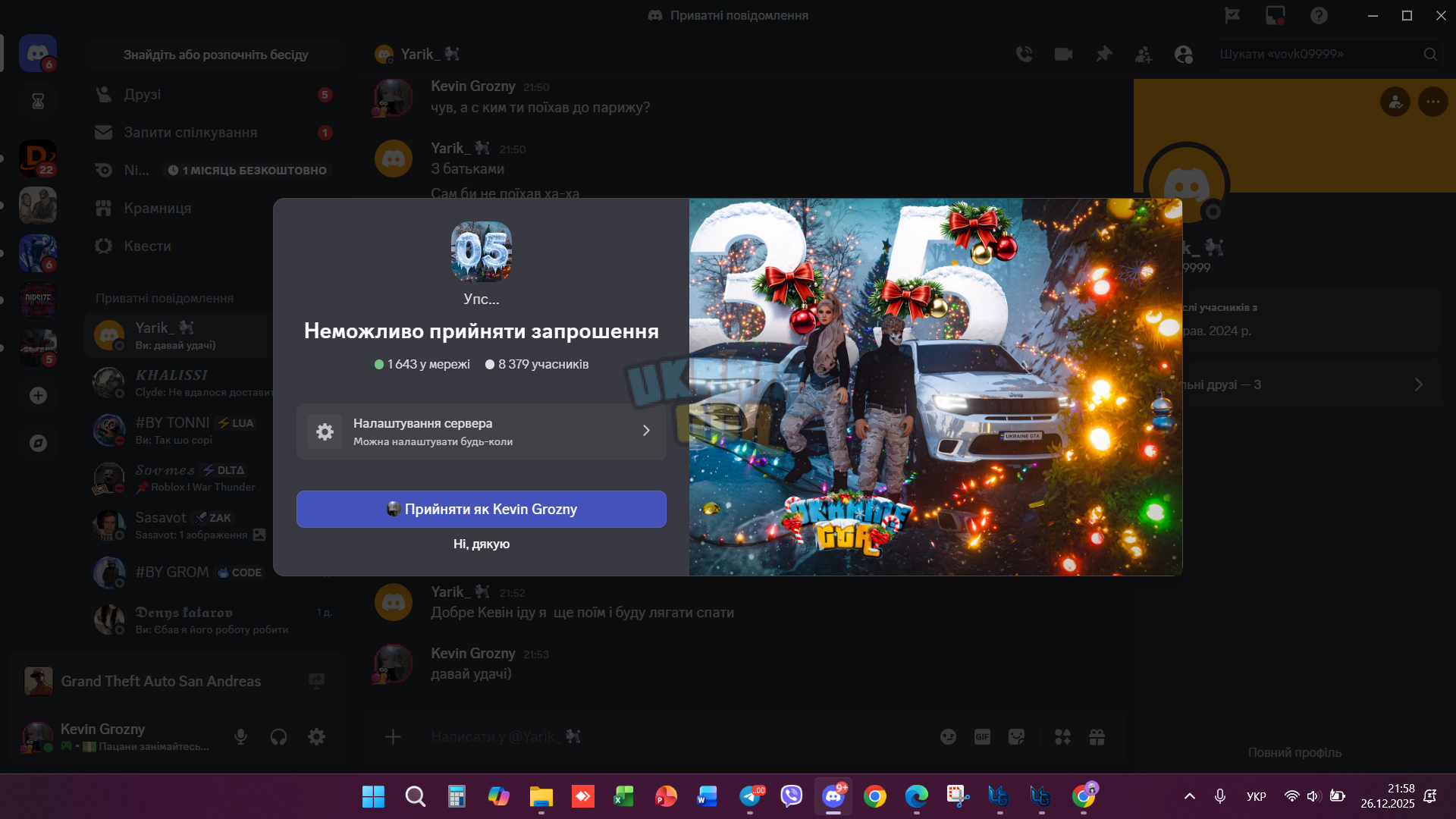Click the server icon labeled 05 in invite dialog
The width and height of the screenshot is (1456, 819).
(x=482, y=252)
